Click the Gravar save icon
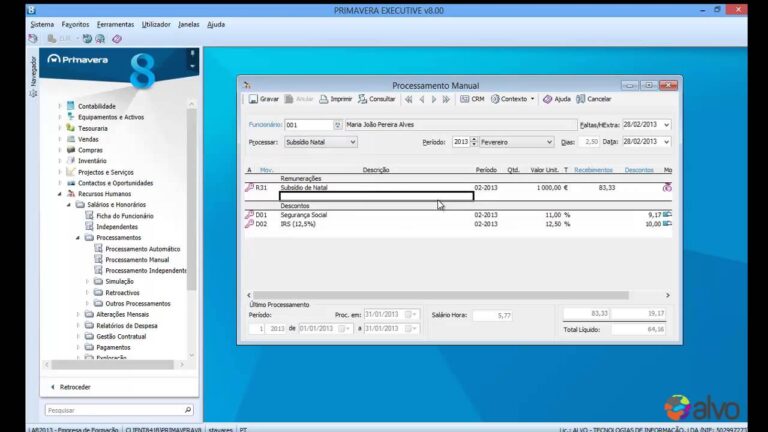The height and width of the screenshot is (432, 768). (x=253, y=99)
